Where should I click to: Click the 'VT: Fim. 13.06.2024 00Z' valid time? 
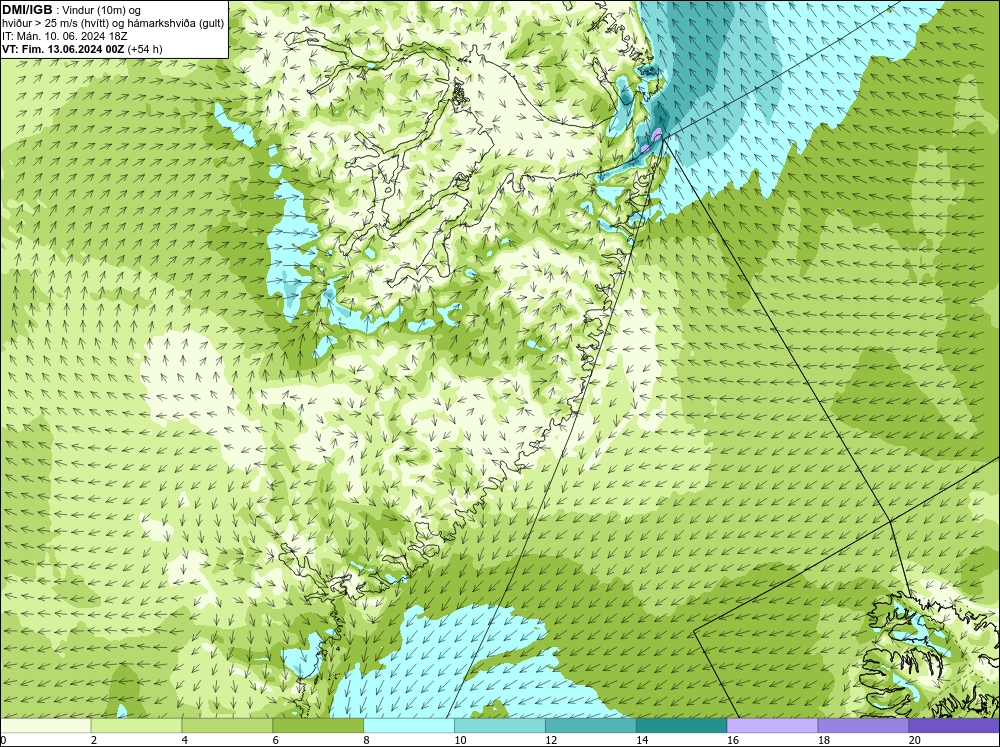(x=64, y=49)
